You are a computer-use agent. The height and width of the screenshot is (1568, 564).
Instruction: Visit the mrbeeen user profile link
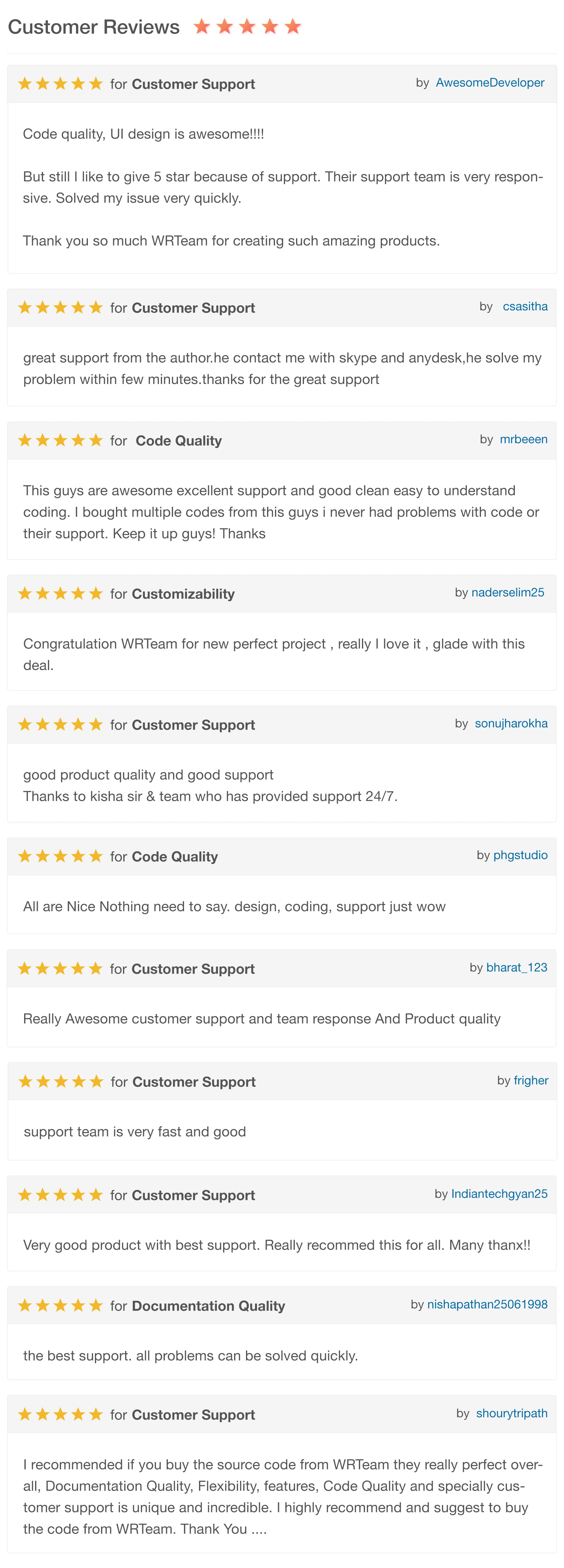click(x=523, y=440)
